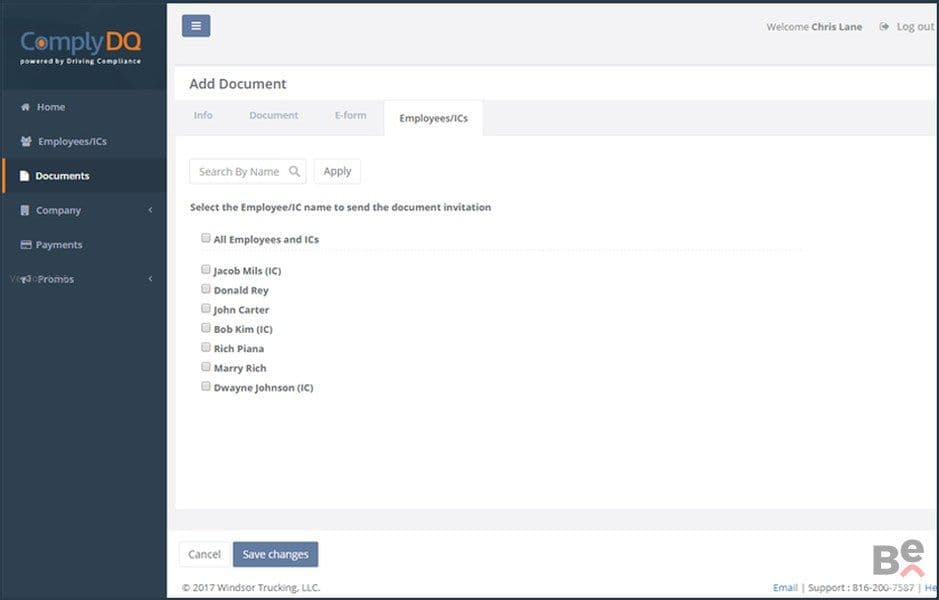This screenshot has width=939, height=600.
Task: Focus the Search By Name field
Action: pos(247,171)
